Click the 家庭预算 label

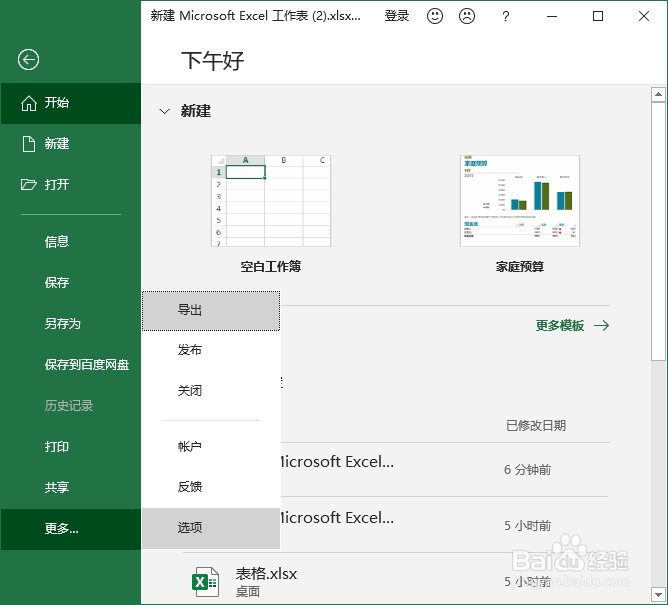point(520,267)
